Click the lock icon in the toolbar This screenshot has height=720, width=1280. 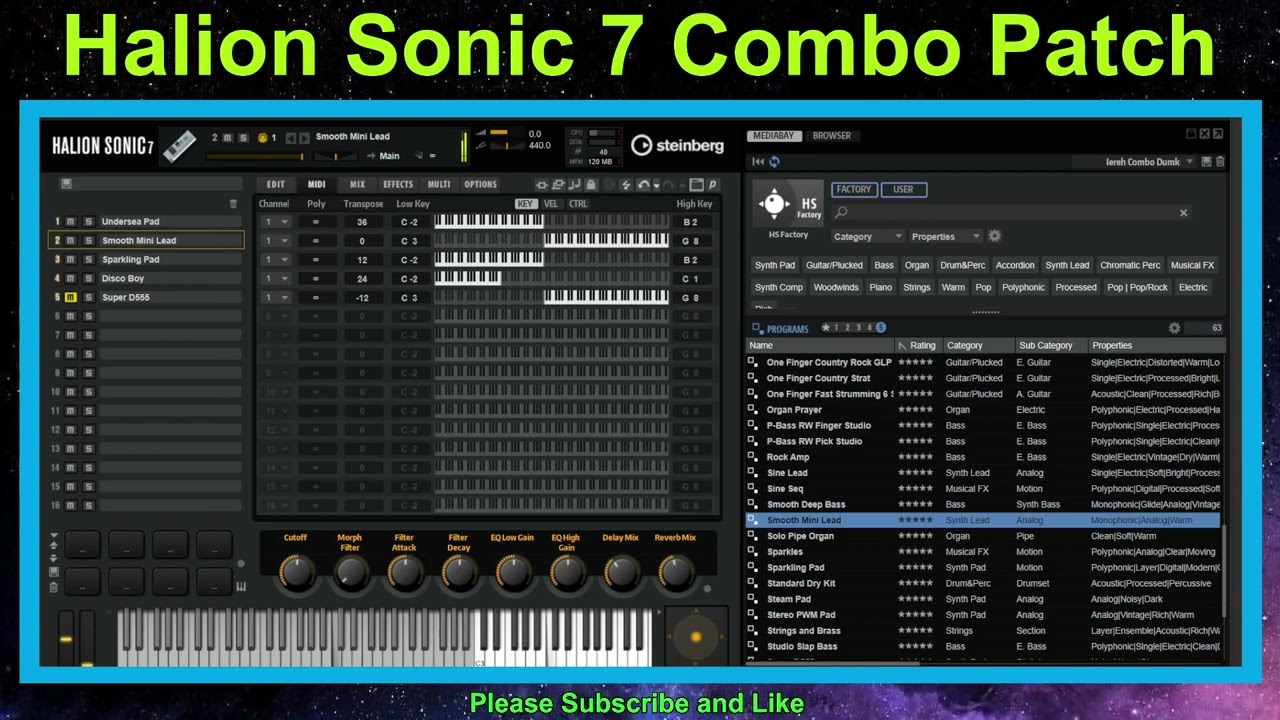591,185
